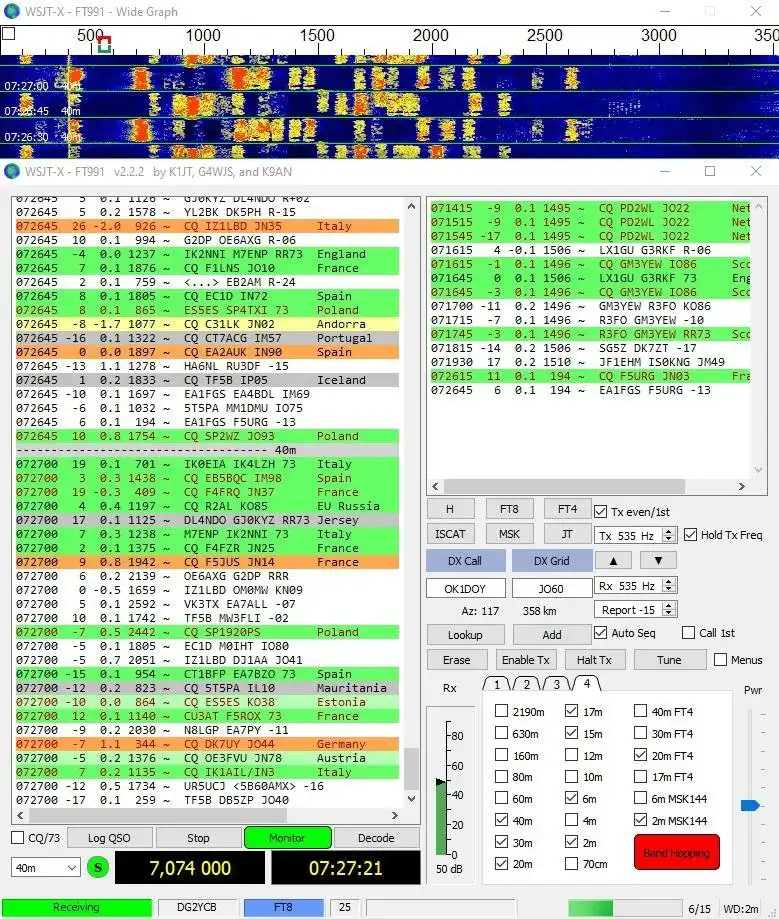Switch to tab 2

(526, 684)
